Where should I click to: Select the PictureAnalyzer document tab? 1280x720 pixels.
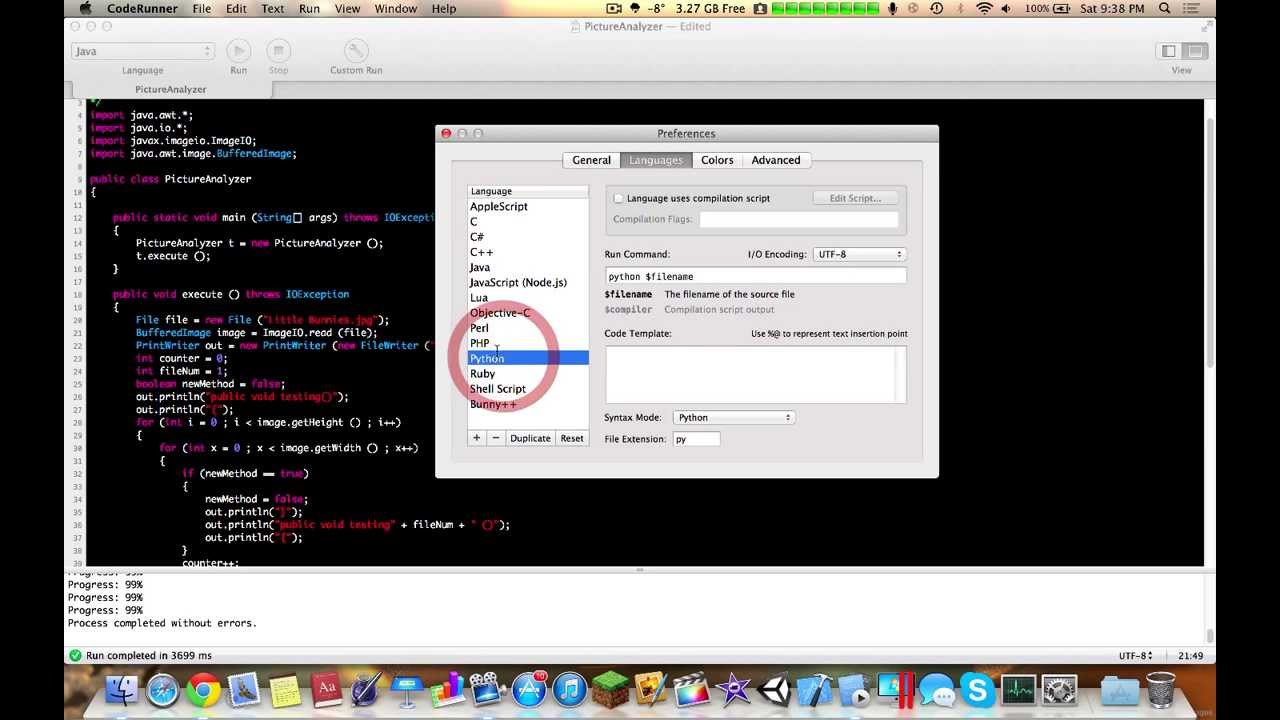pos(171,89)
